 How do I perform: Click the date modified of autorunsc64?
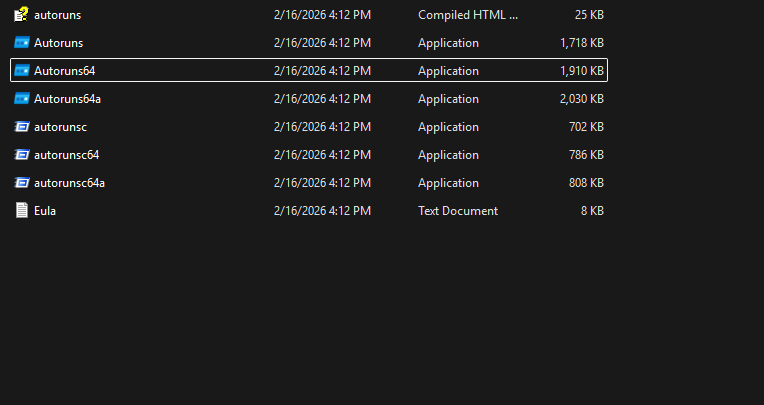click(322, 155)
